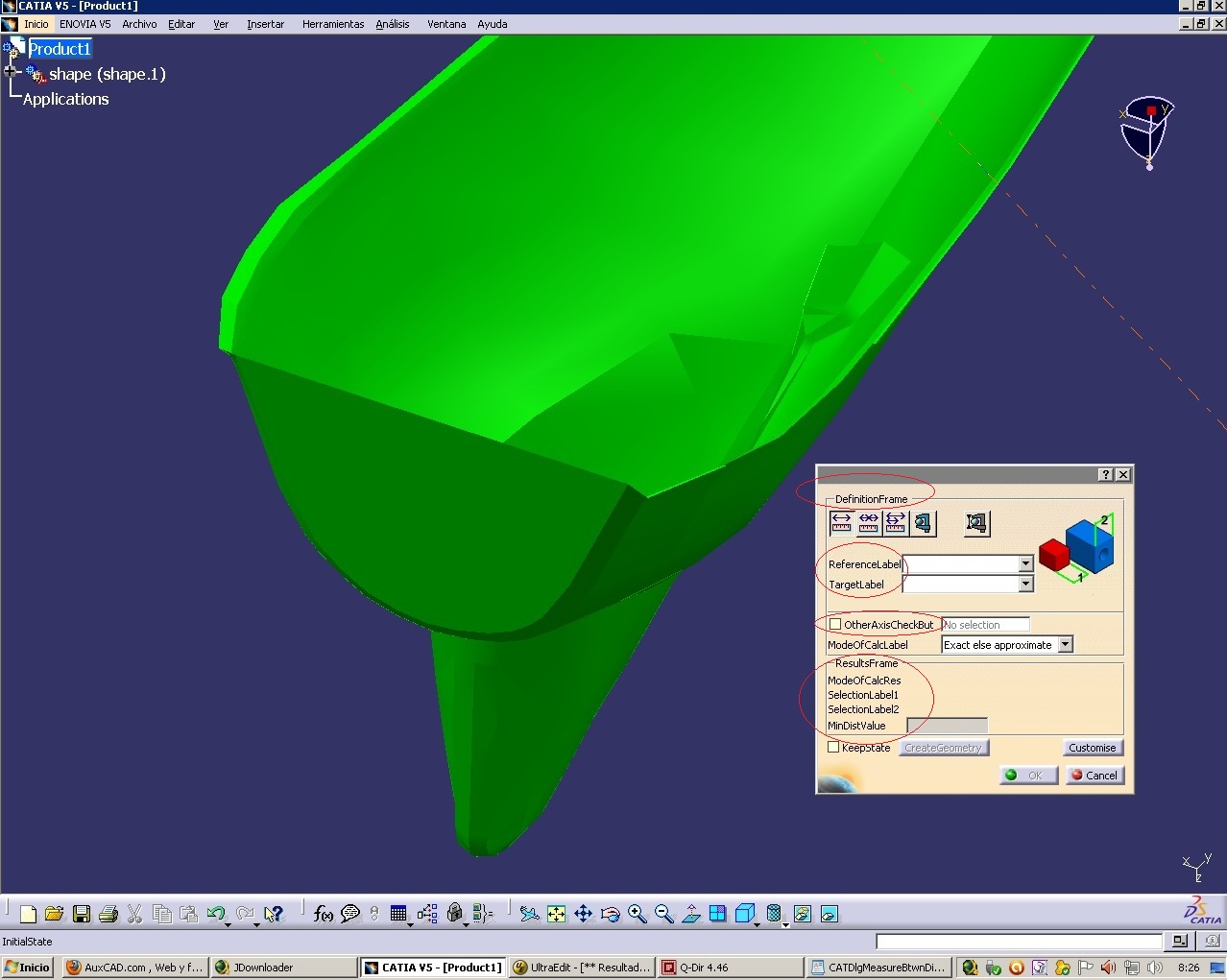Click the Multi-view window icon
Image resolution: width=1227 pixels, height=980 pixels.
pyautogui.click(x=718, y=914)
